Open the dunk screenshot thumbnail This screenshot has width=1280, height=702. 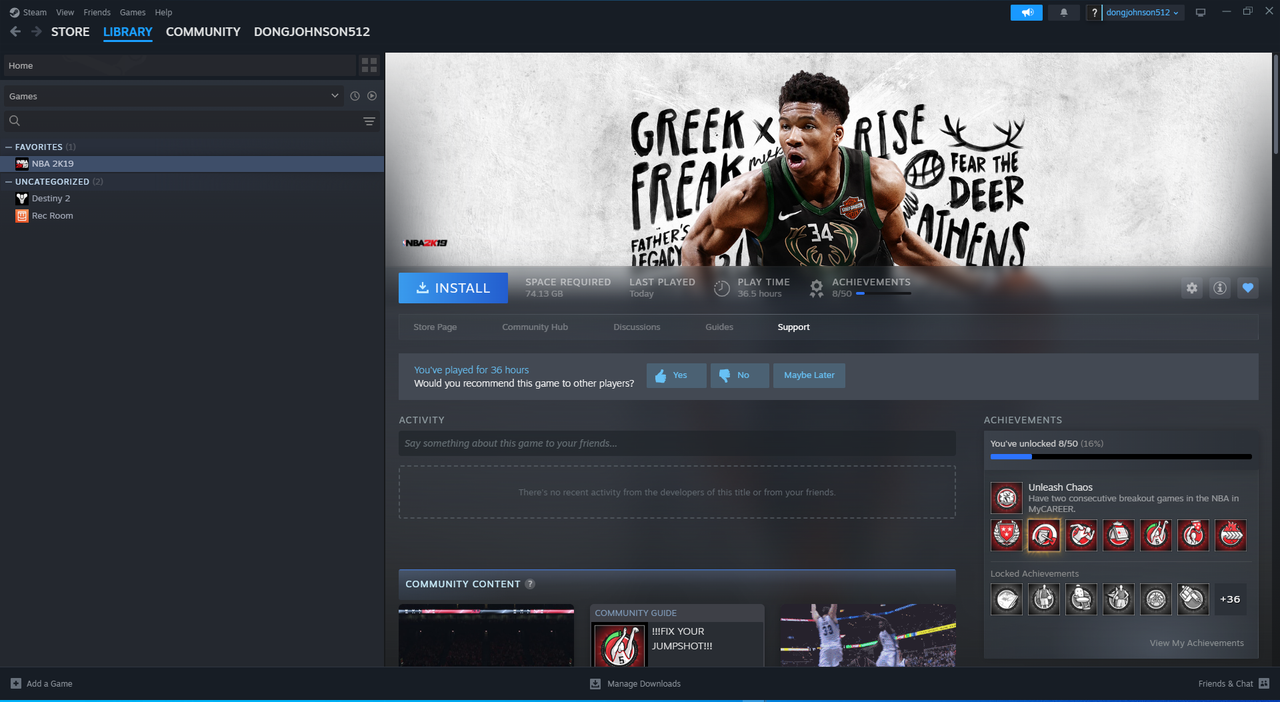point(868,635)
